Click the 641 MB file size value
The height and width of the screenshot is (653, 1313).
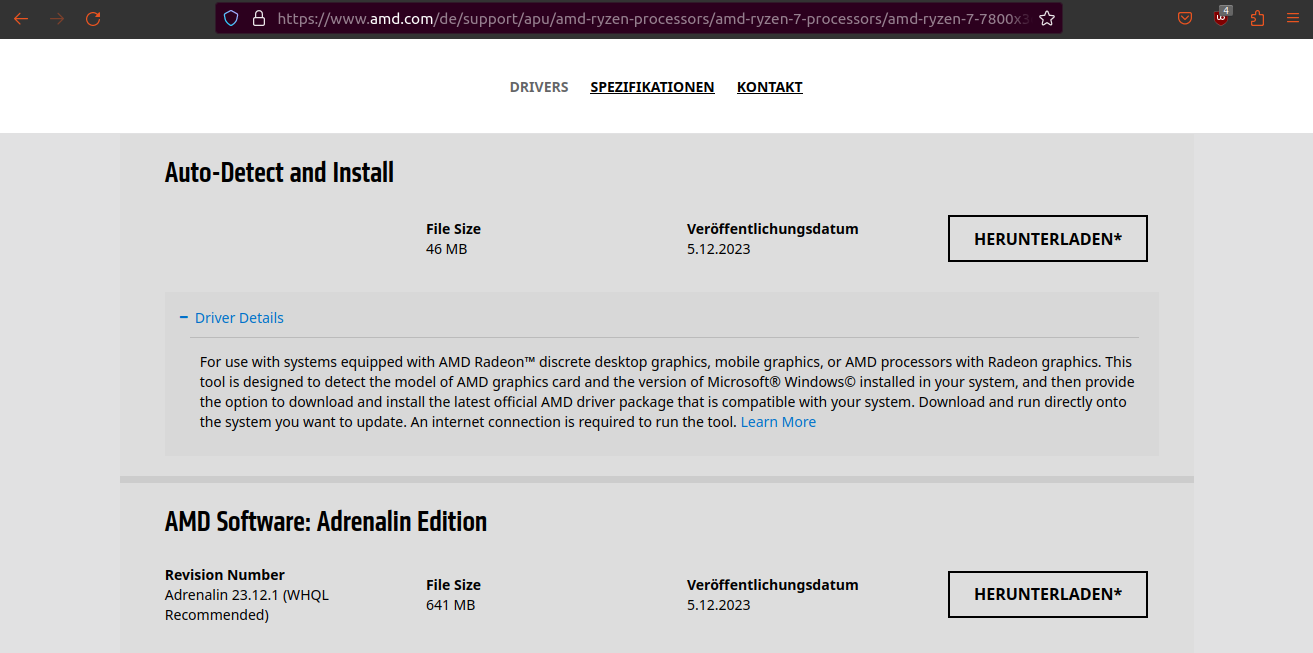(x=450, y=605)
